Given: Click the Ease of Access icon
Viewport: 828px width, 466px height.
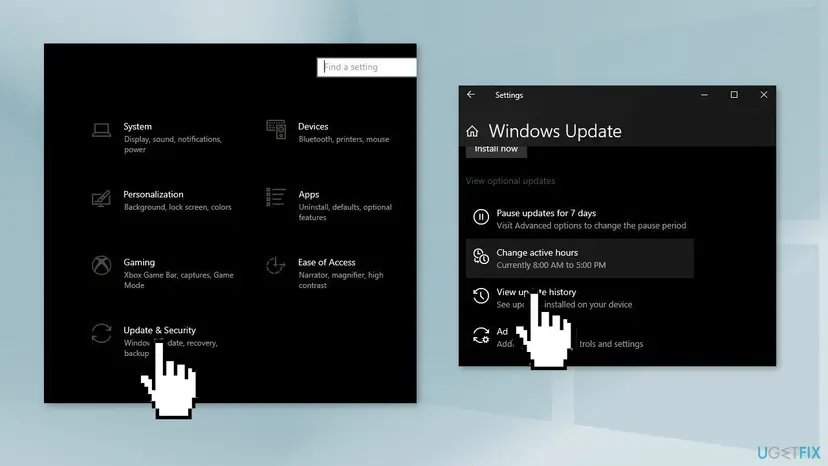Looking at the screenshot, I should [276, 265].
